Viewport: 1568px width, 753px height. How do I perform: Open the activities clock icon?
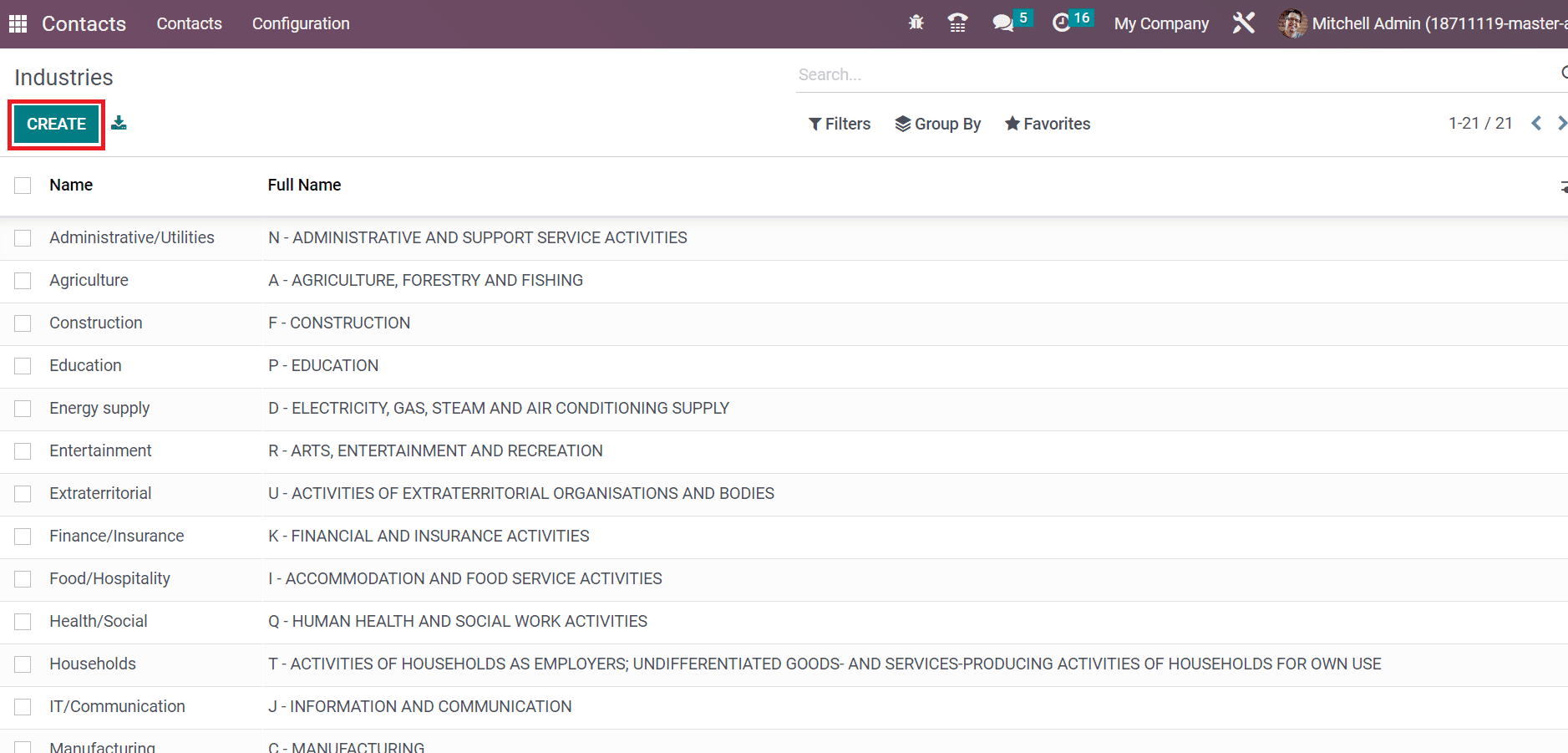(1061, 23)
